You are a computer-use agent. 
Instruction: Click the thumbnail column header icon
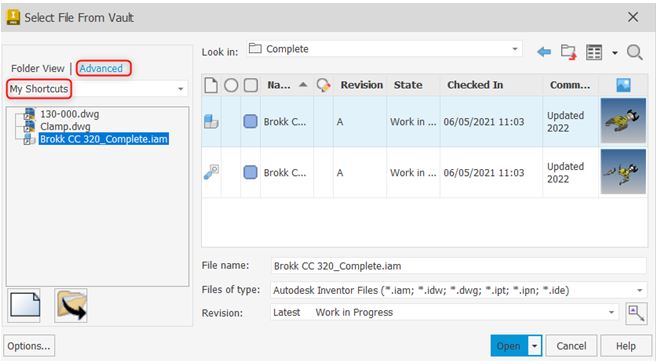pyautogui.click(x=623, y=85)
